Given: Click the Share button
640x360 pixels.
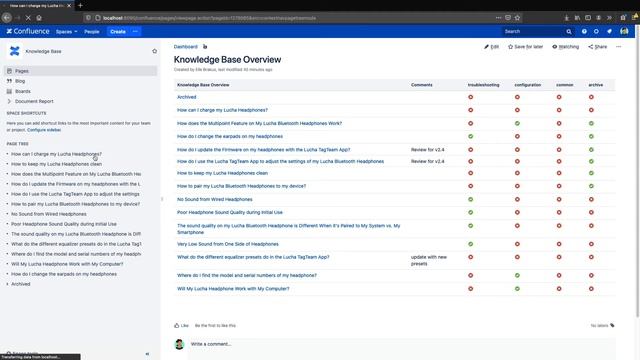Looking at the screenshot, I should click(598, 47).
